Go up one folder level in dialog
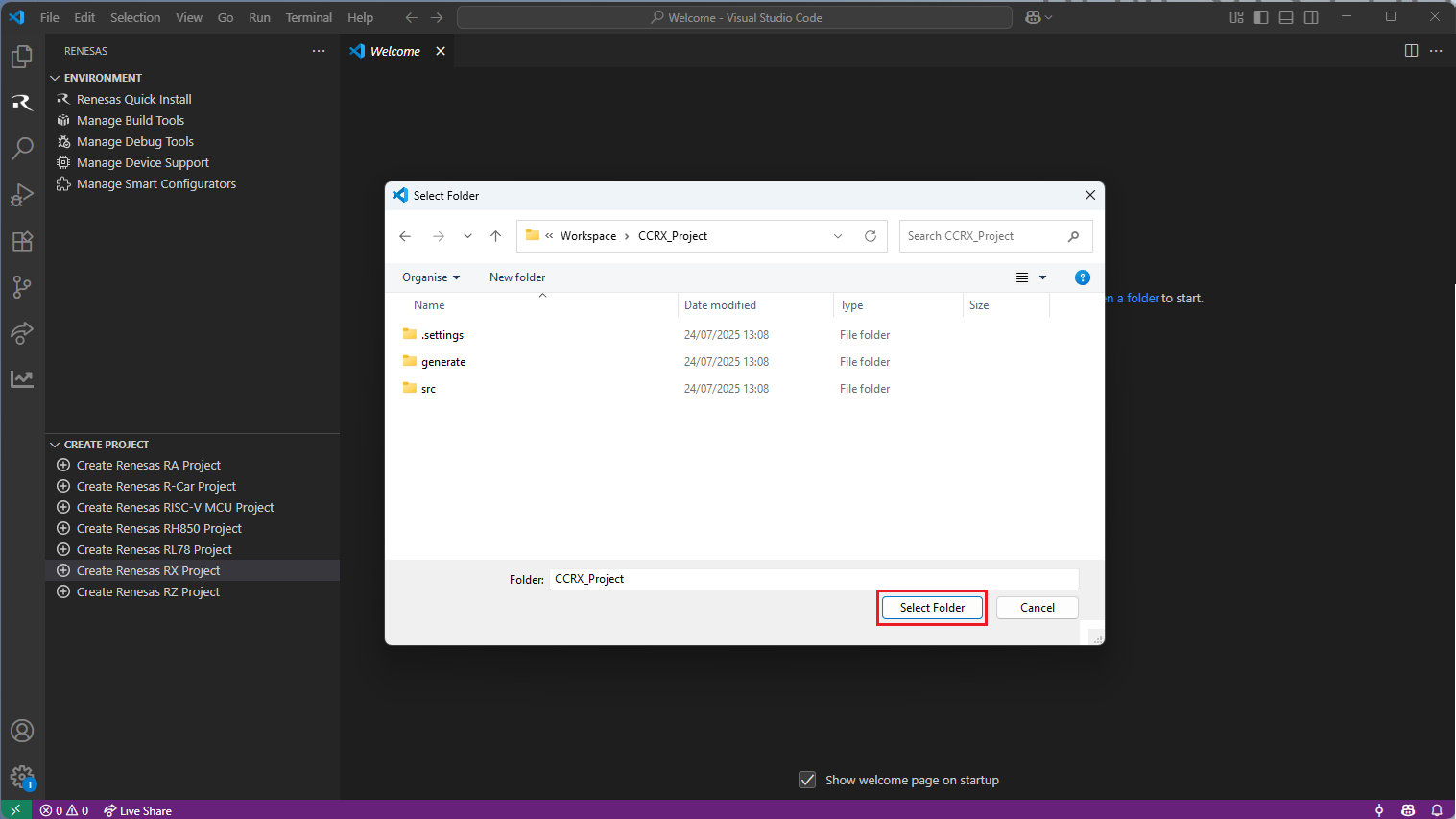 [x=495, y=236]
